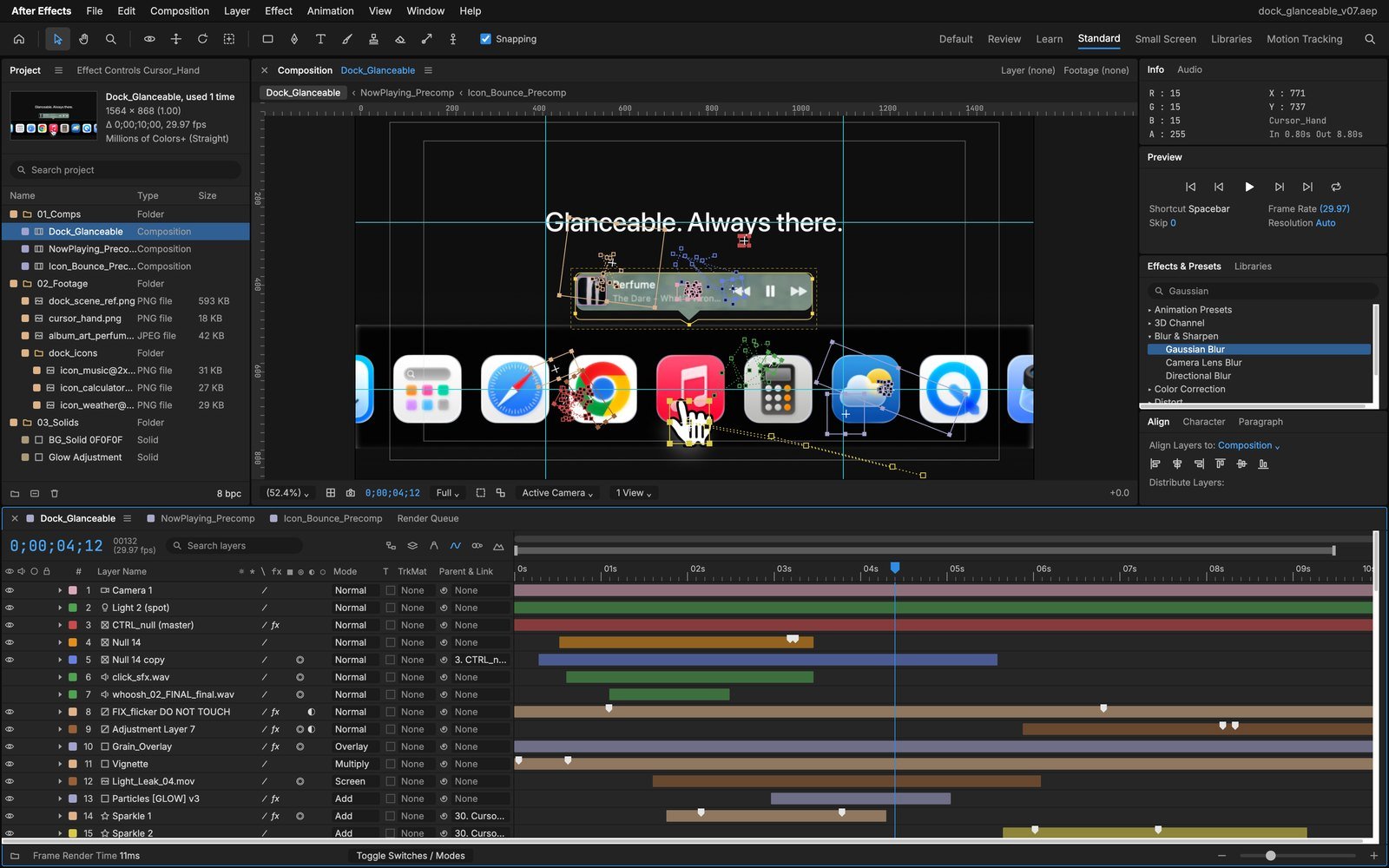Image resolution: width=1389 pixels, height=868 pixels.
Task: Align layers to bottom edge
Action: pyautogui.click(x=1263, y=464)
